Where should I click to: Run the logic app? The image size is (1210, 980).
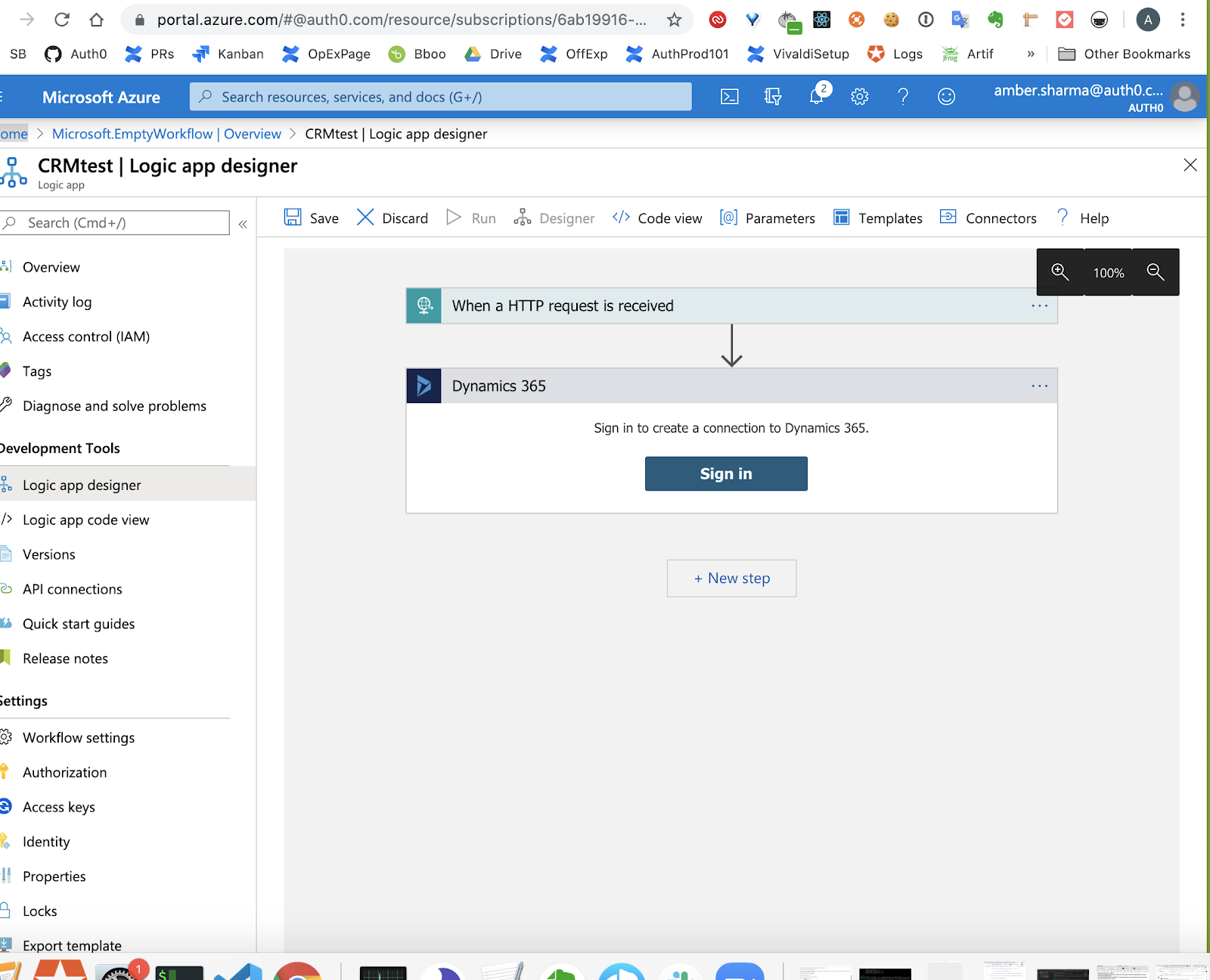coord(471,218)
